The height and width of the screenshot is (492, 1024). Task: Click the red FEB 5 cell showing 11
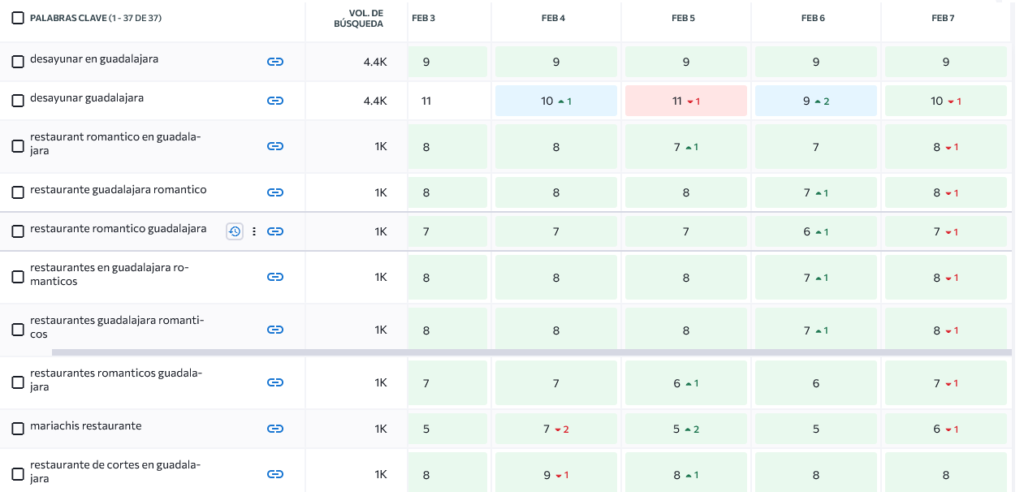[x=685, y=101]
